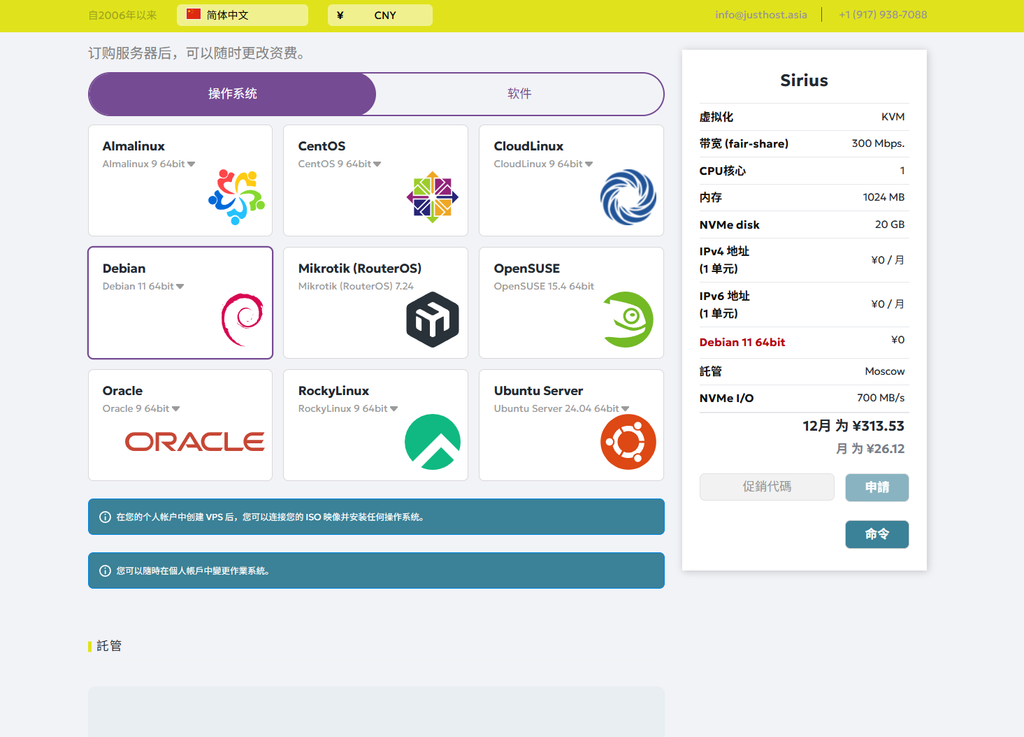The height and width of the screenshot is (737, 1024).
Task: Open CloudLinux 9 64bit version dropdown
Action: pyautogui.click(x=543, y=164)
